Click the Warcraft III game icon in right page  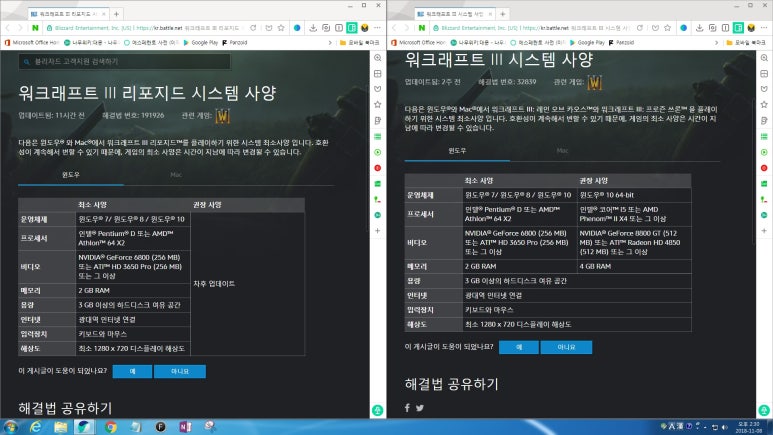[x=595, y=82]
